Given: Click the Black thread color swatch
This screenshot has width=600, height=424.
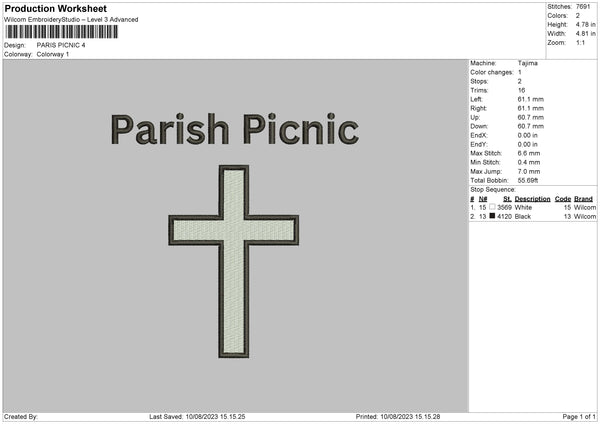Looking at the screenshot, I should (492, 216).
